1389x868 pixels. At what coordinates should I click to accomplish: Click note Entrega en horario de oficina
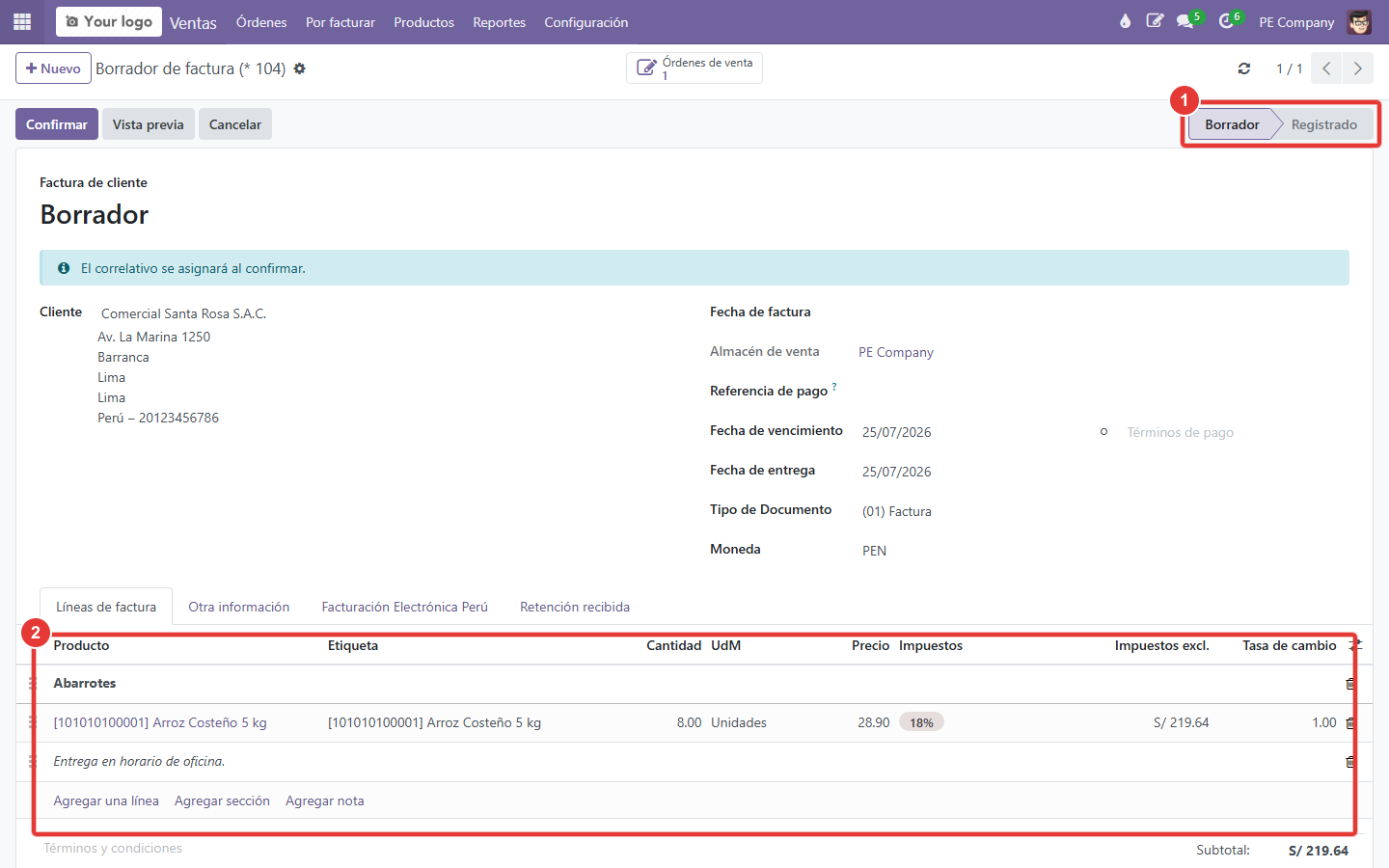click(x=139, y=761)
